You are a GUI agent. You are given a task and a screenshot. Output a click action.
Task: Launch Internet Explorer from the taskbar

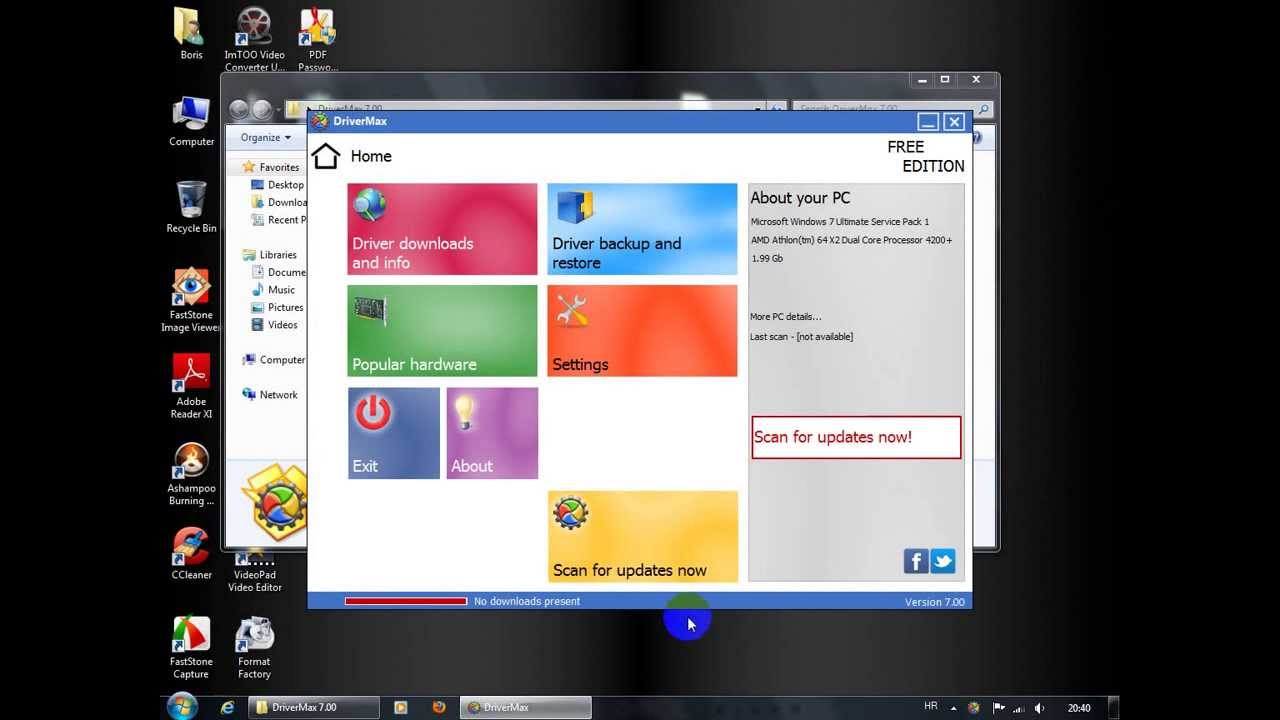tap(228, 707)
